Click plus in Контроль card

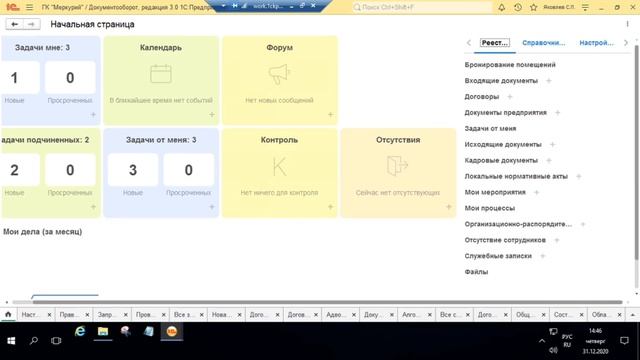pyautogui.click(x=330, y=207)
